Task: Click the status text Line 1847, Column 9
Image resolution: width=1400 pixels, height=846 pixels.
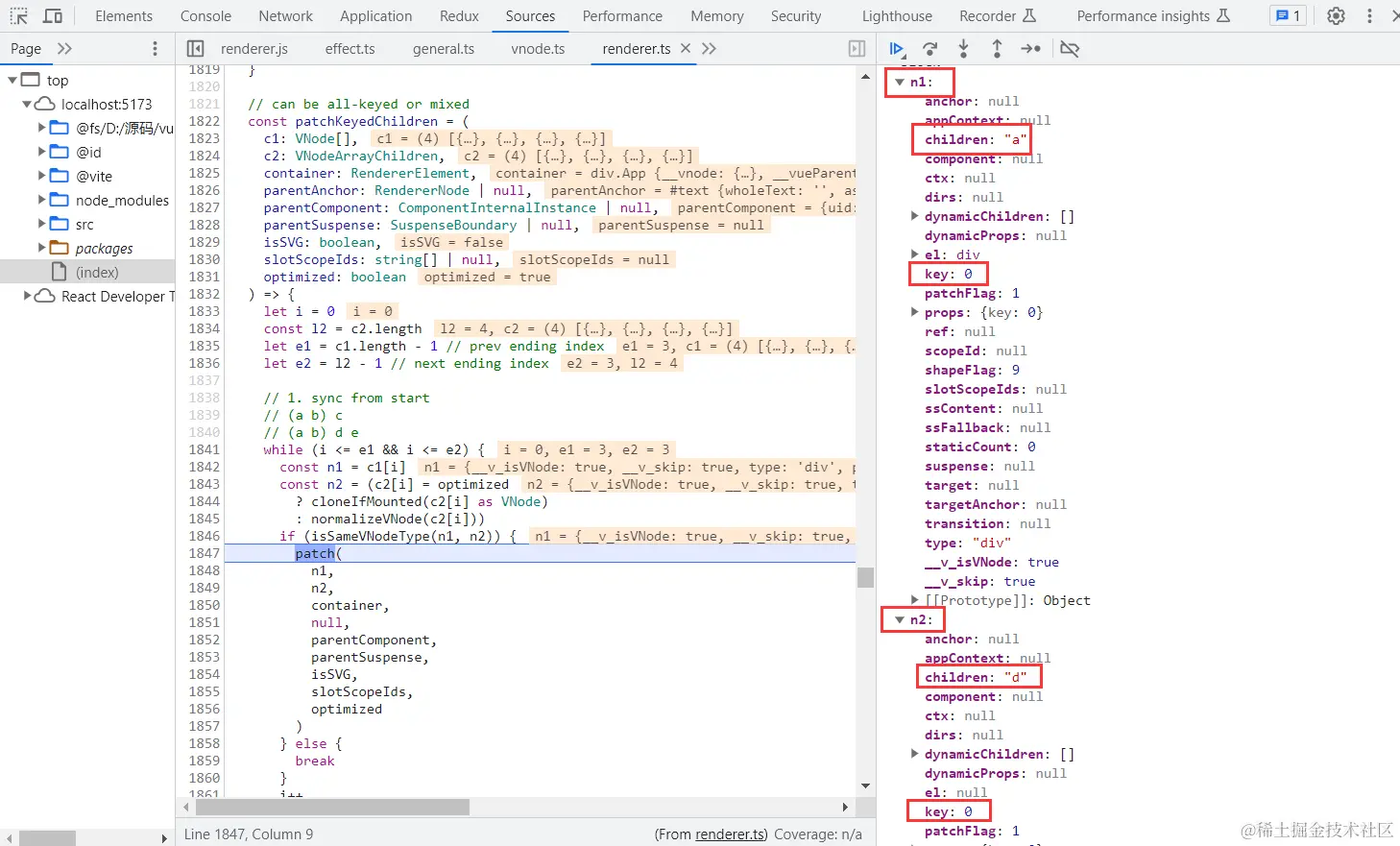Action: (249, 834)
